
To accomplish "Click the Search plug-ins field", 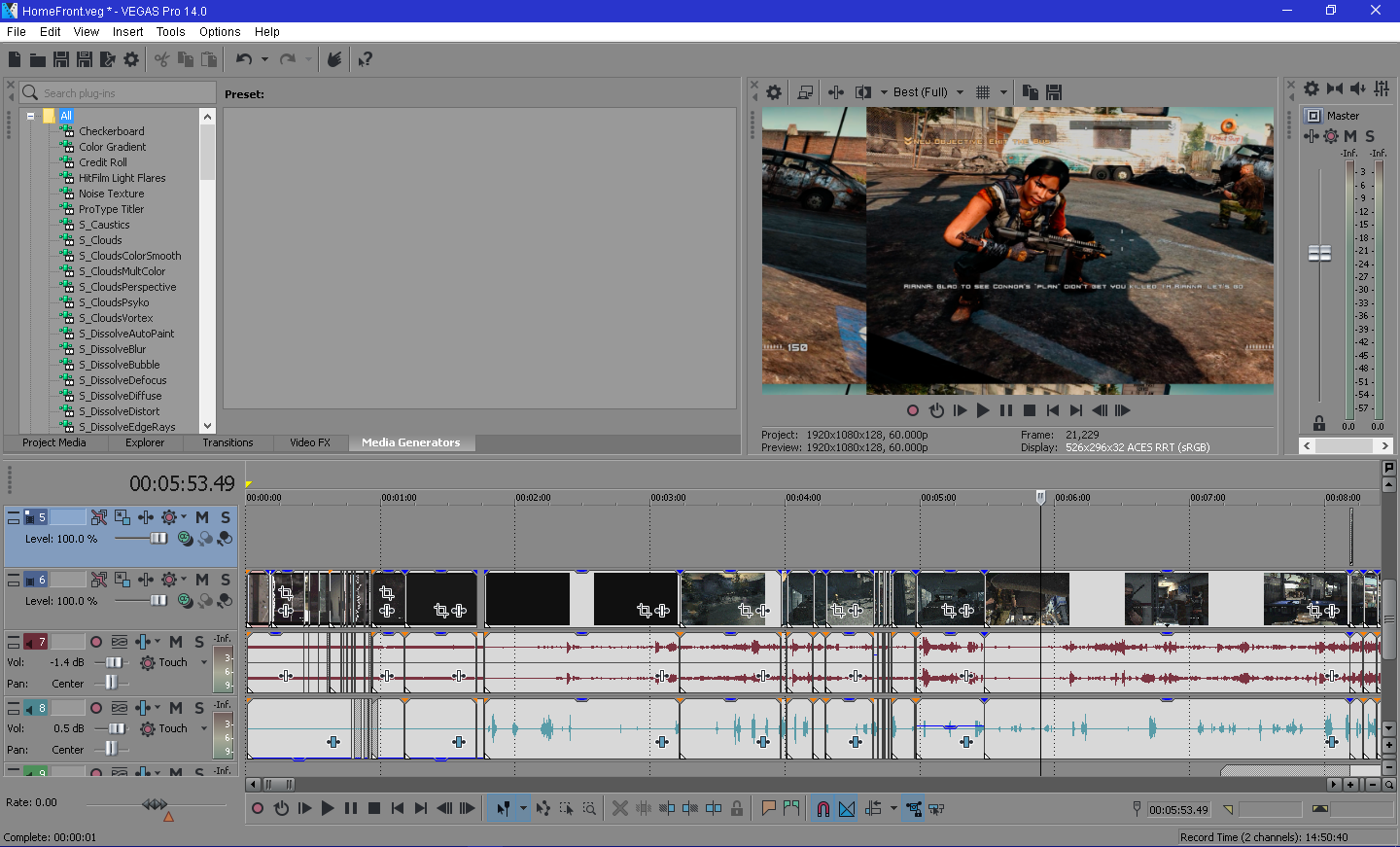I will tap(126, 93).
